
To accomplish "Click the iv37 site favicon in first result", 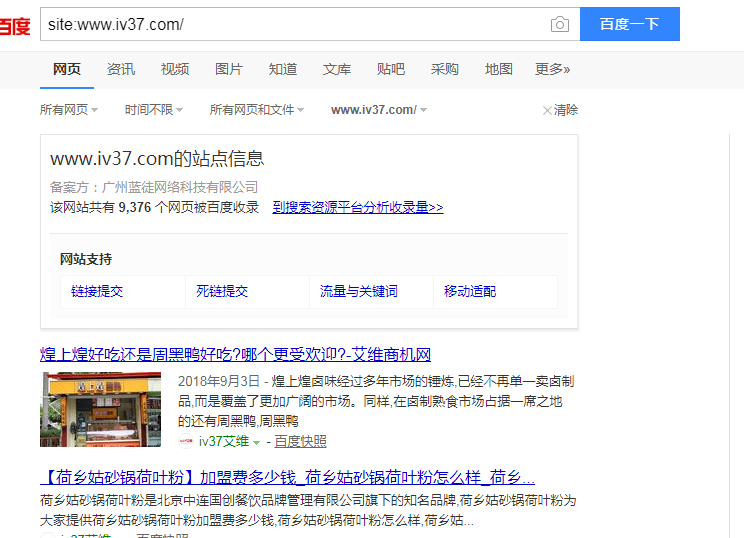I will pos(186,441).
